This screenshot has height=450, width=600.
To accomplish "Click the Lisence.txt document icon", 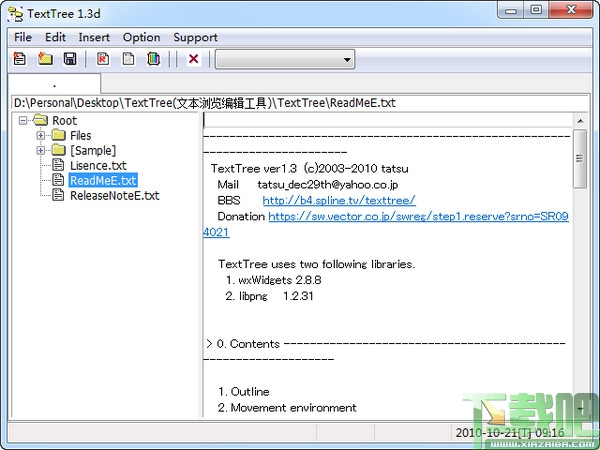I will point(58,165).
